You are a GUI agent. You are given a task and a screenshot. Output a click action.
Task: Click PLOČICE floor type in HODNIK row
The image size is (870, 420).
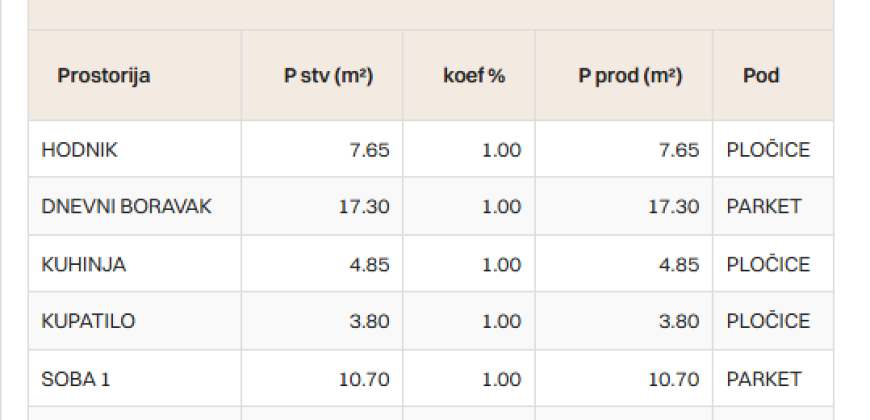pyautogui.click(x=768, y=150)
